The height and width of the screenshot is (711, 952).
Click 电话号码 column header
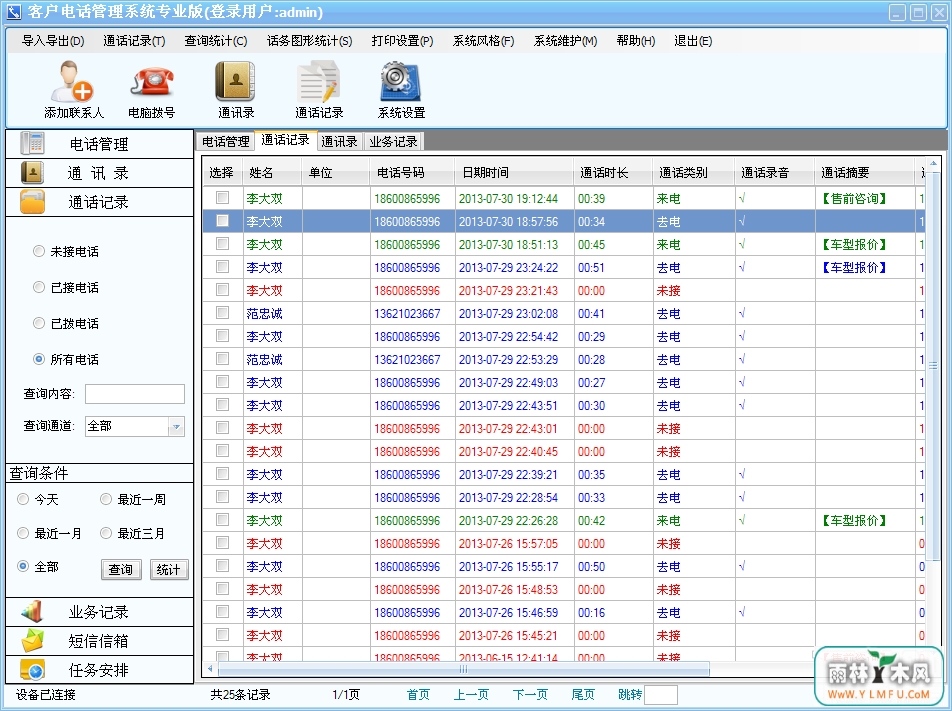tap(412, 172)
